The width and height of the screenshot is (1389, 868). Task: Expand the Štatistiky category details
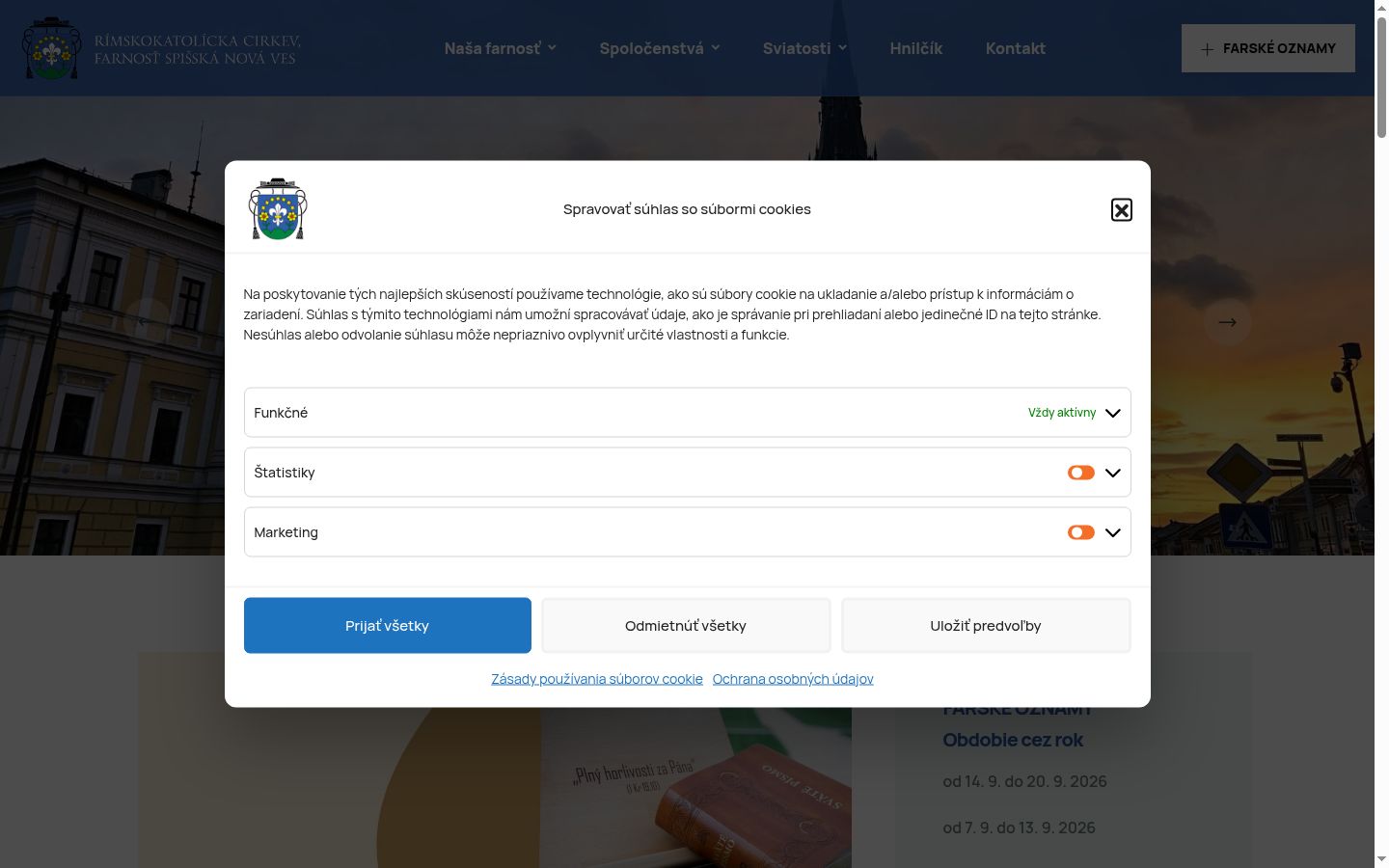[1112, 473]
